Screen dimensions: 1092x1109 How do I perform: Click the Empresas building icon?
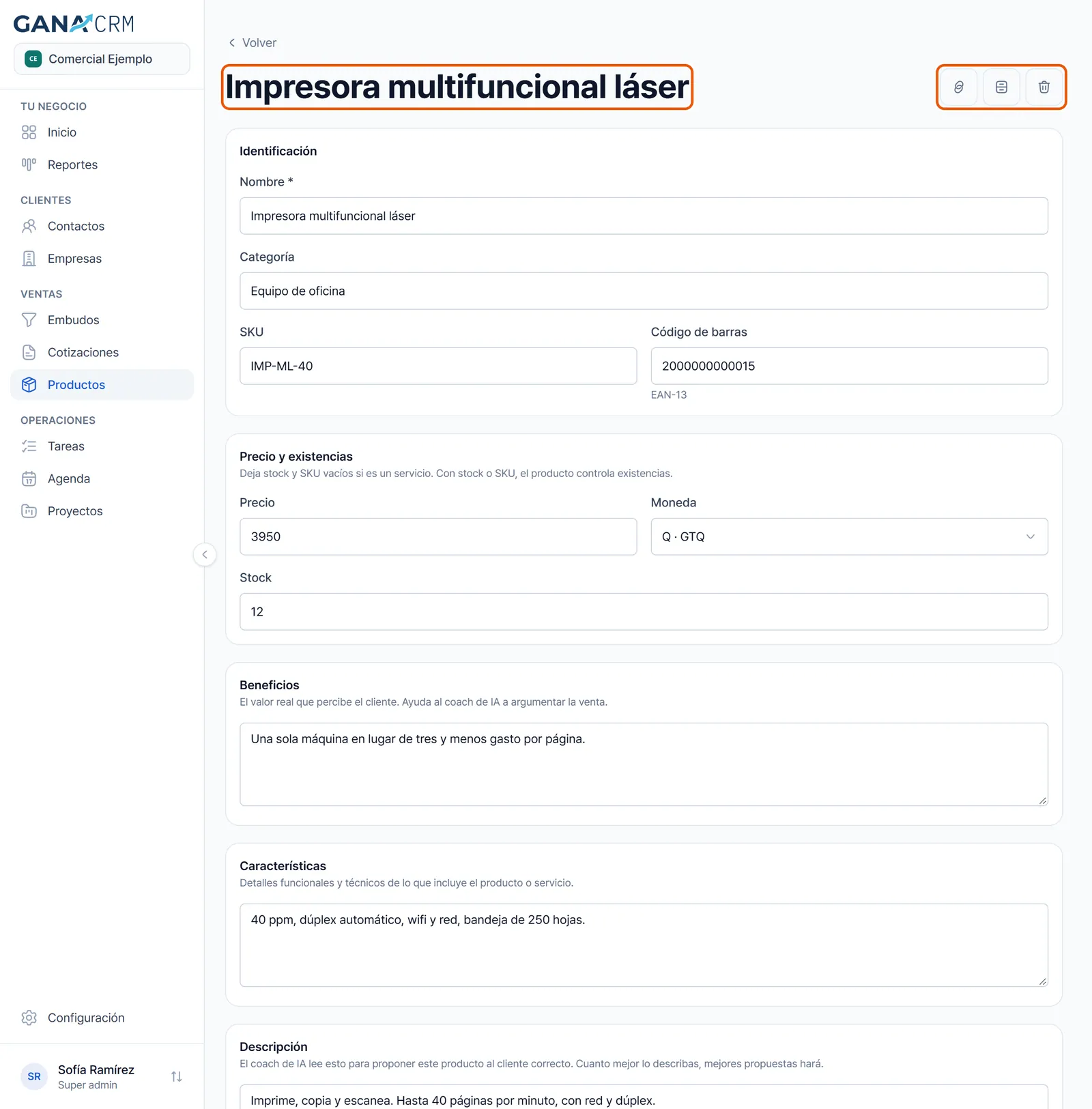pos(29,259)
